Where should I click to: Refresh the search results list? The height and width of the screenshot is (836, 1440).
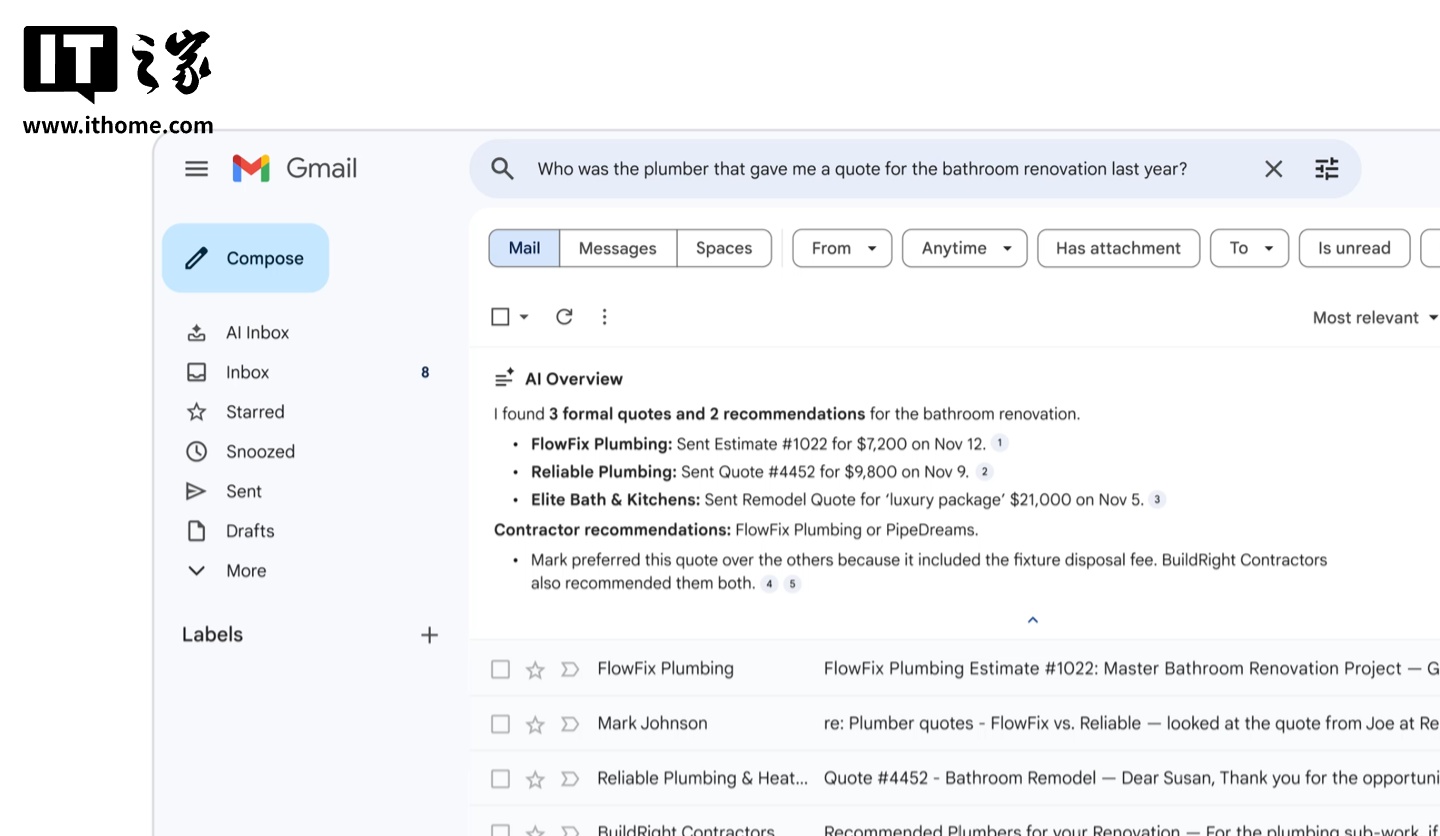point(564,316)
